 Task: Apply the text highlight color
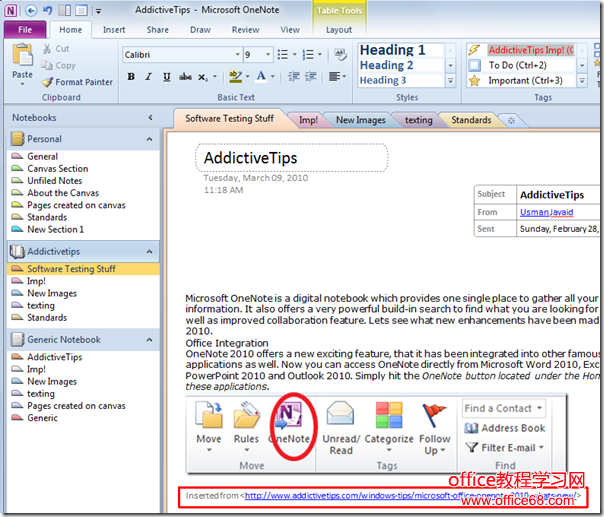tap(235, 77)
